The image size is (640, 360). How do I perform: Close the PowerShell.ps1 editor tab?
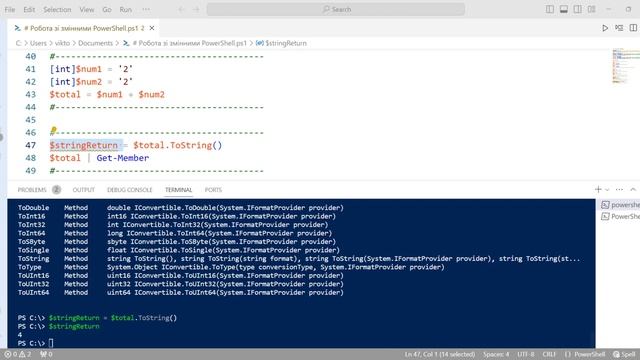[152, 28]
